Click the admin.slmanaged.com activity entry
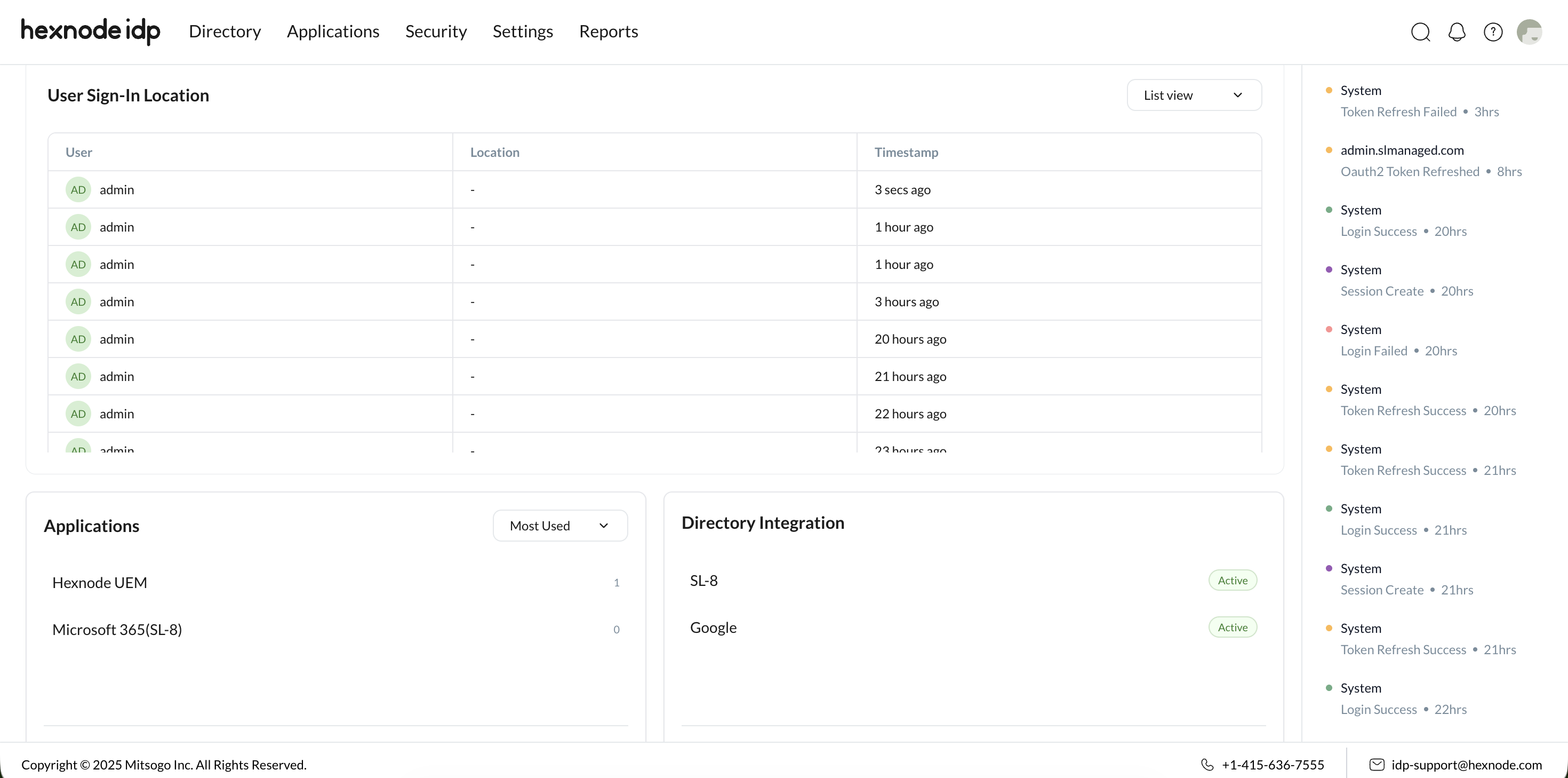The height and width of the screenshot is (778, 1568). tap(1402, 150)
